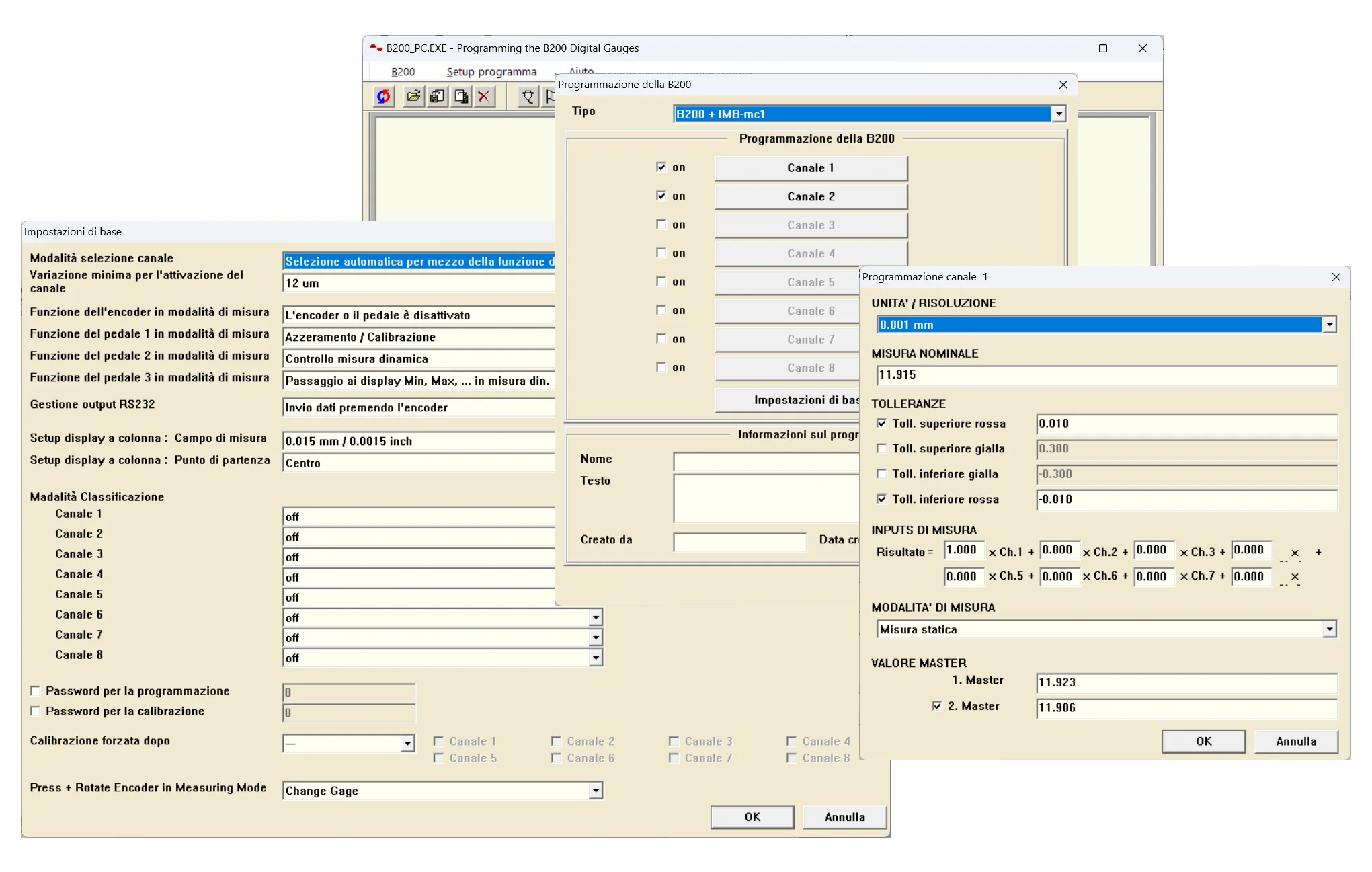
Task: Close the Programmazione della B200 dialog
Action: (x=1063, y=85)
